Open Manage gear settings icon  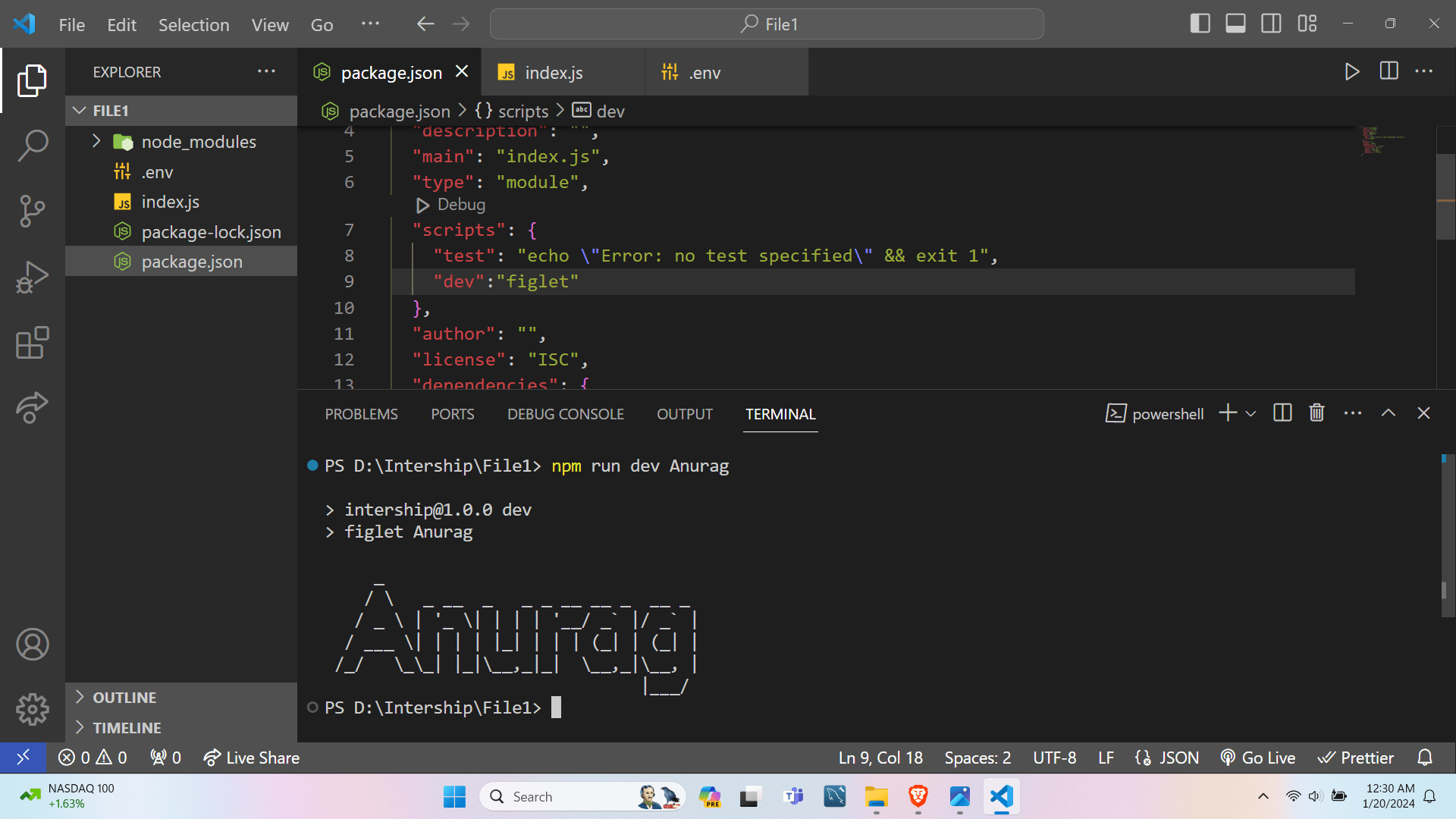coord(33,709)
